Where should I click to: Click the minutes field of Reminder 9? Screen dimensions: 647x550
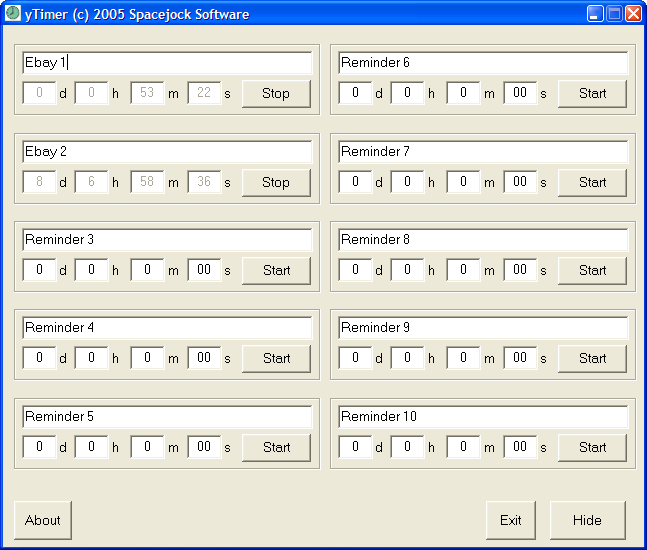463,358
